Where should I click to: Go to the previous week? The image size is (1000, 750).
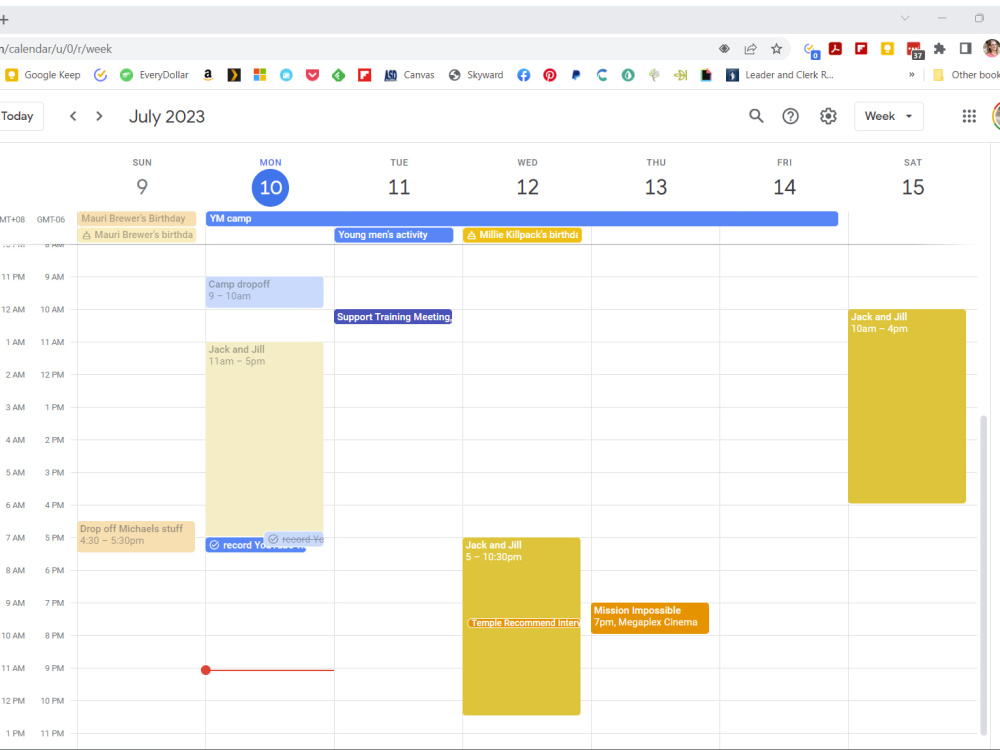73,116
